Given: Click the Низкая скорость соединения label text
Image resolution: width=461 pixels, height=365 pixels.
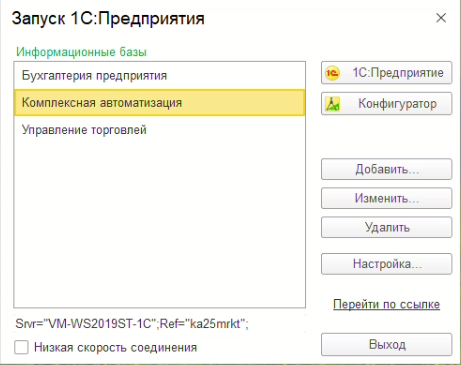Looking at the screenshot, I should (115, 347).
